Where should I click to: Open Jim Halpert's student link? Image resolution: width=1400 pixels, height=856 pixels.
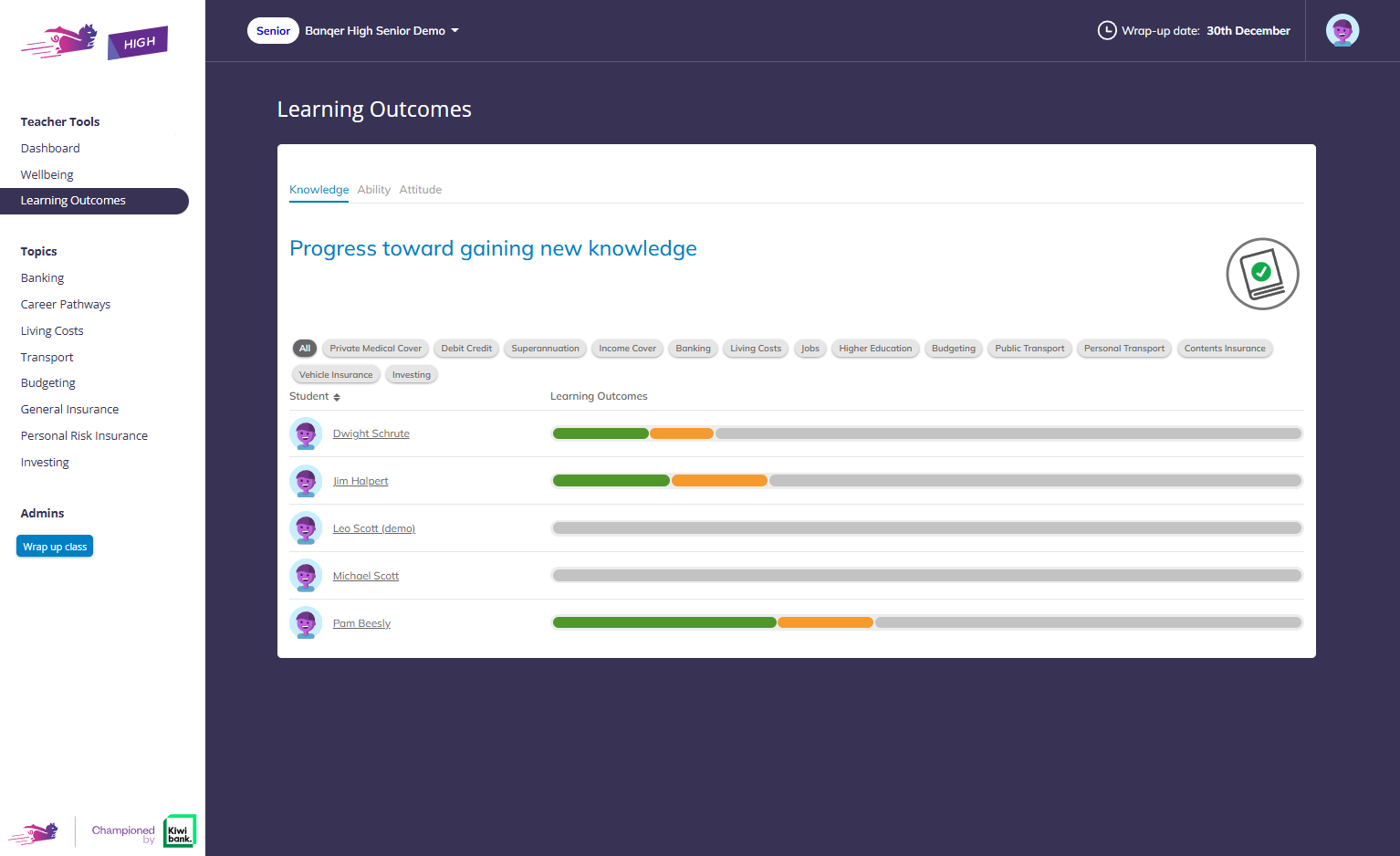pos(360,481)
